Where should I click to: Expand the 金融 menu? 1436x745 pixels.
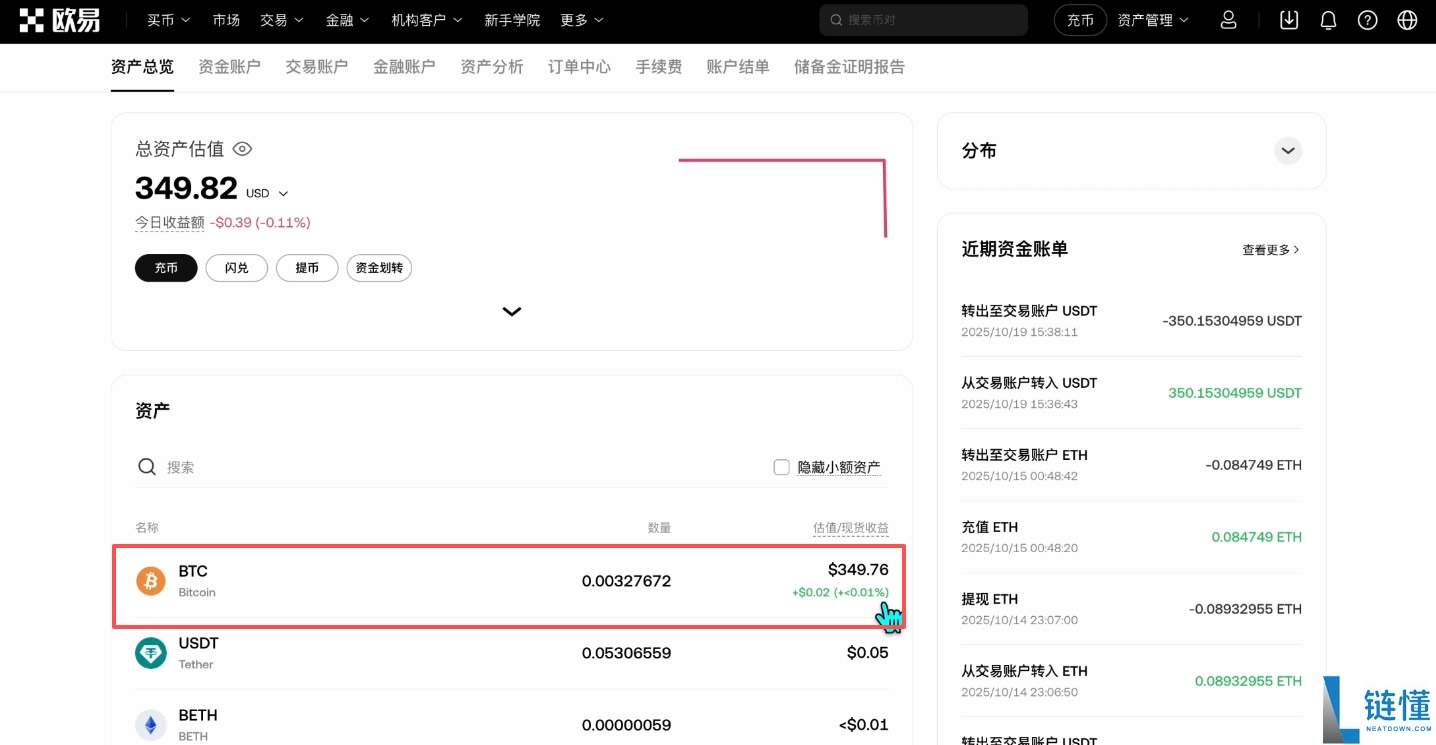point(348,20)
